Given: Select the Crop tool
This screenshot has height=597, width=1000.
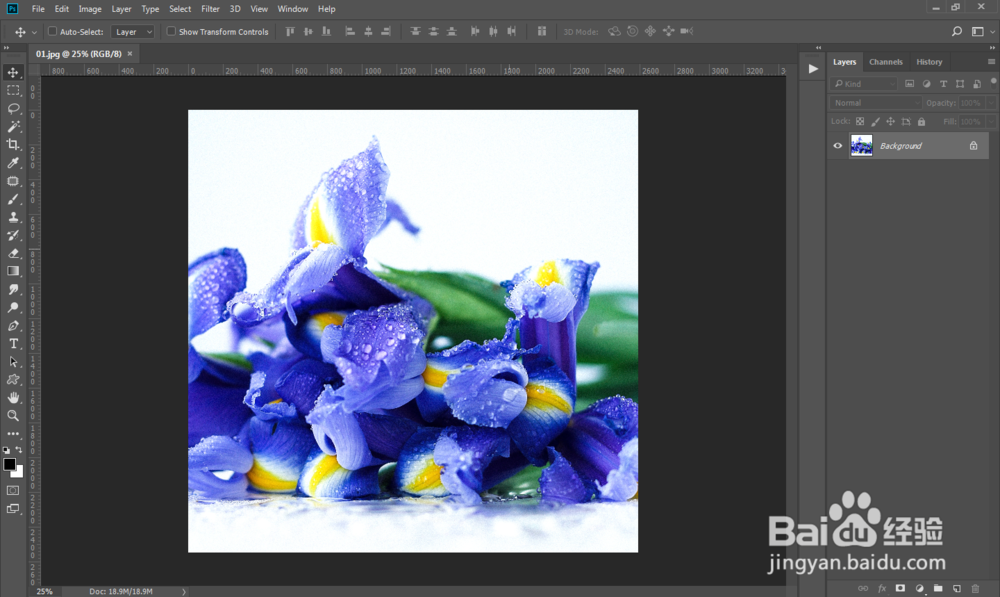Looking at the screenshot, I should [x=14, y=144].
